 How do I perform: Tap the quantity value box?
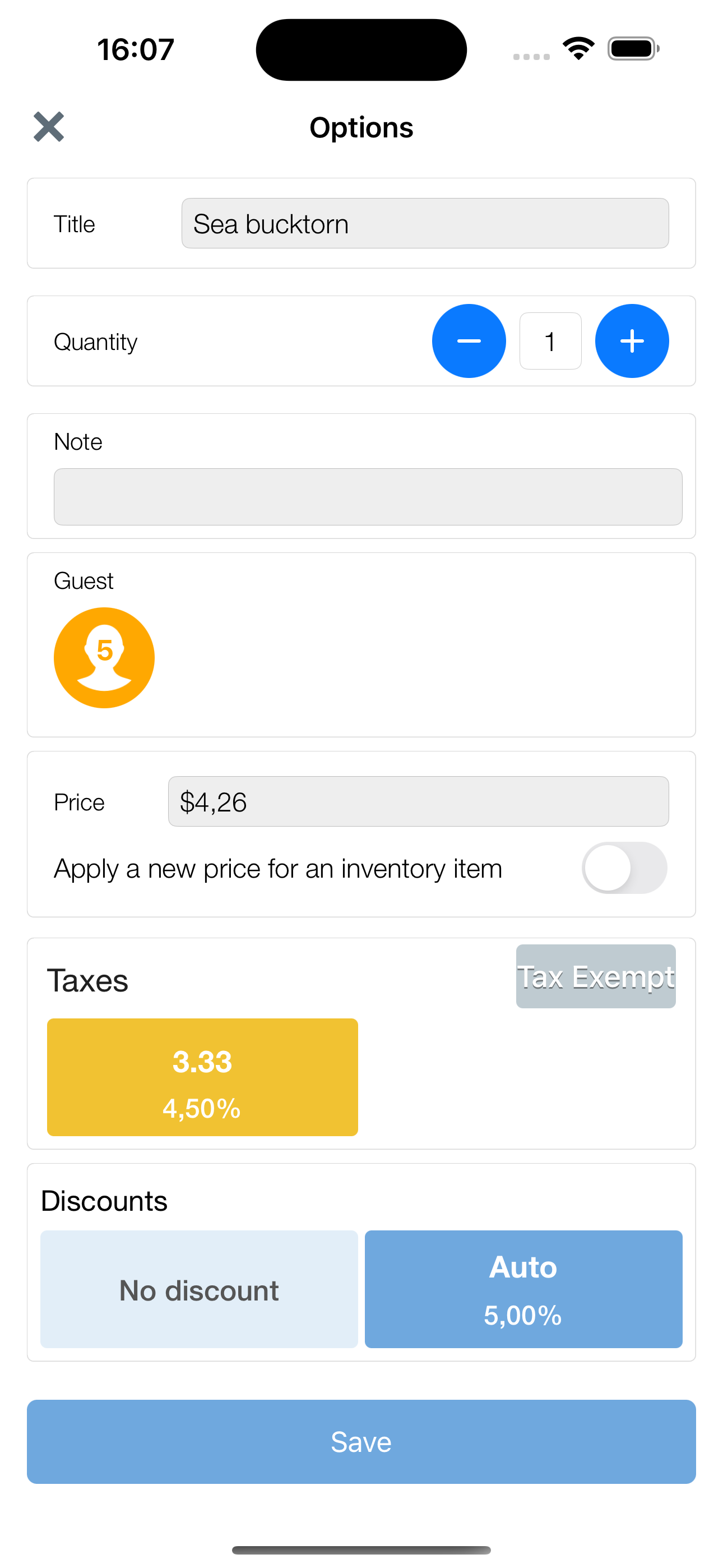point(550,341)
